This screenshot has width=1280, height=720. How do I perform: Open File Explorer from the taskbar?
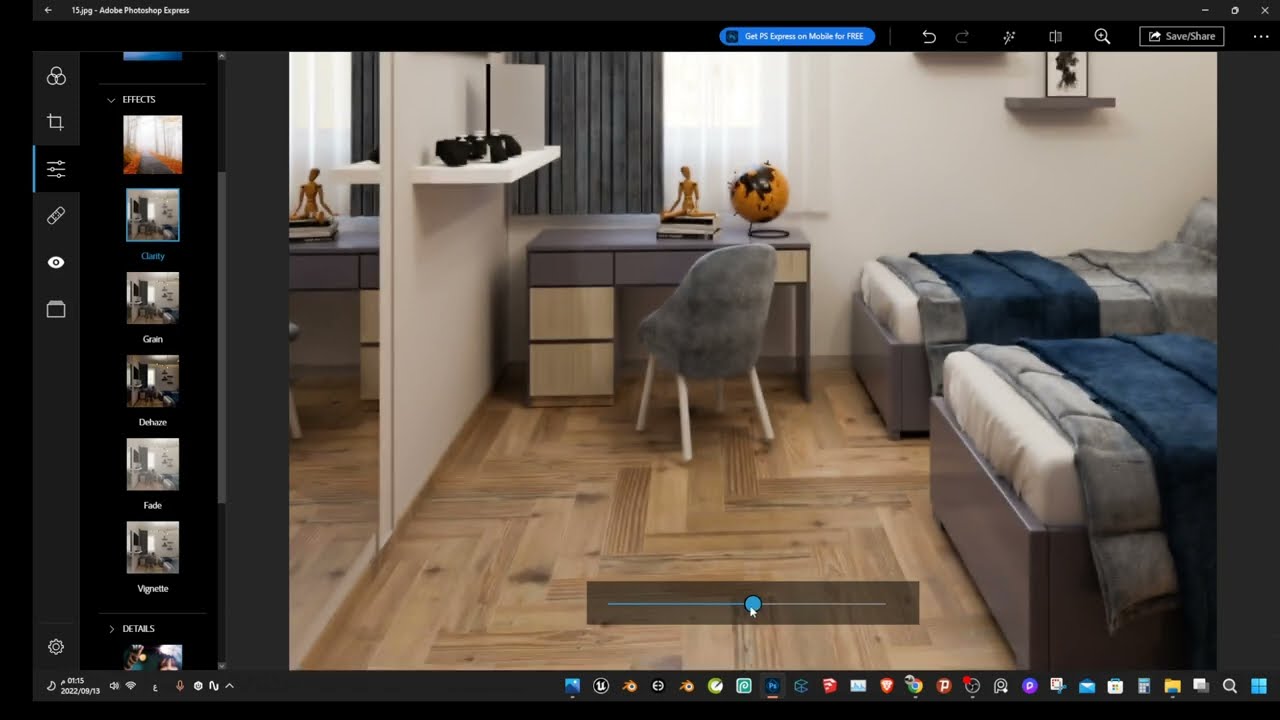coord(1172,686)
